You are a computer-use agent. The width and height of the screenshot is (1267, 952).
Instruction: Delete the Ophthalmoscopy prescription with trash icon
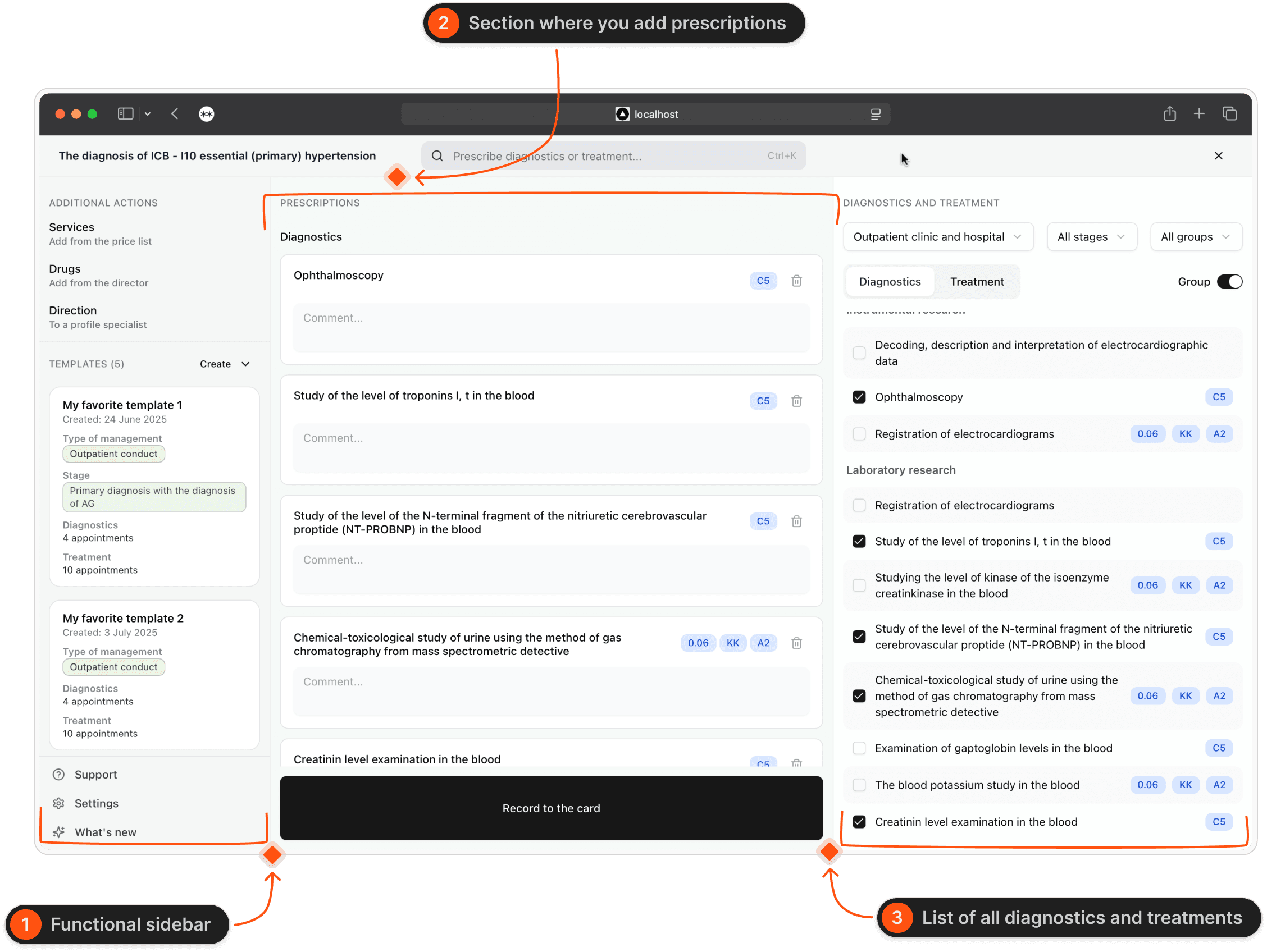tap(796, 281)
